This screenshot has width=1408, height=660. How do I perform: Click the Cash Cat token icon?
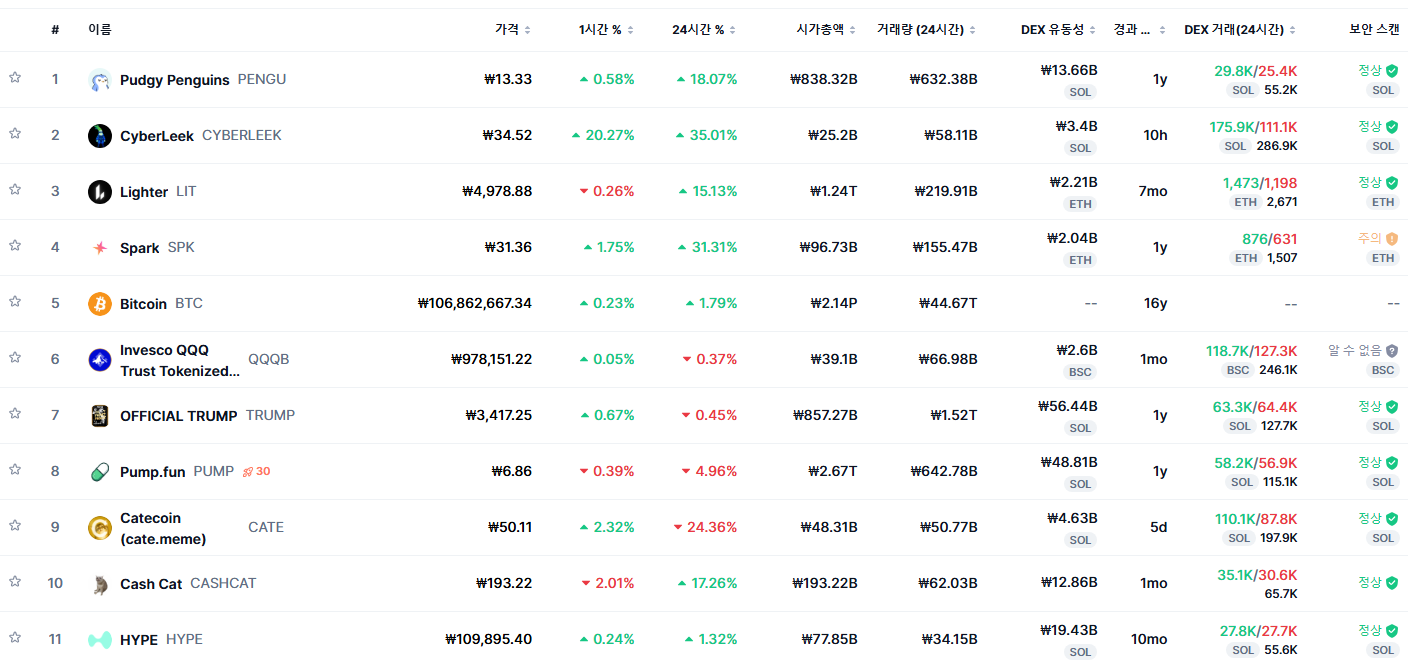(100, 584)
